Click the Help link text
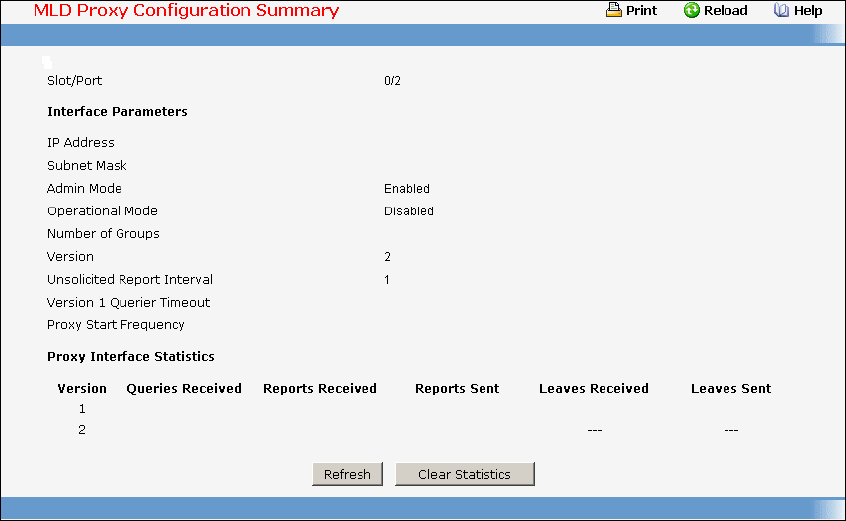This screenshot has height=521, width=846. click(x=808, y=10)
